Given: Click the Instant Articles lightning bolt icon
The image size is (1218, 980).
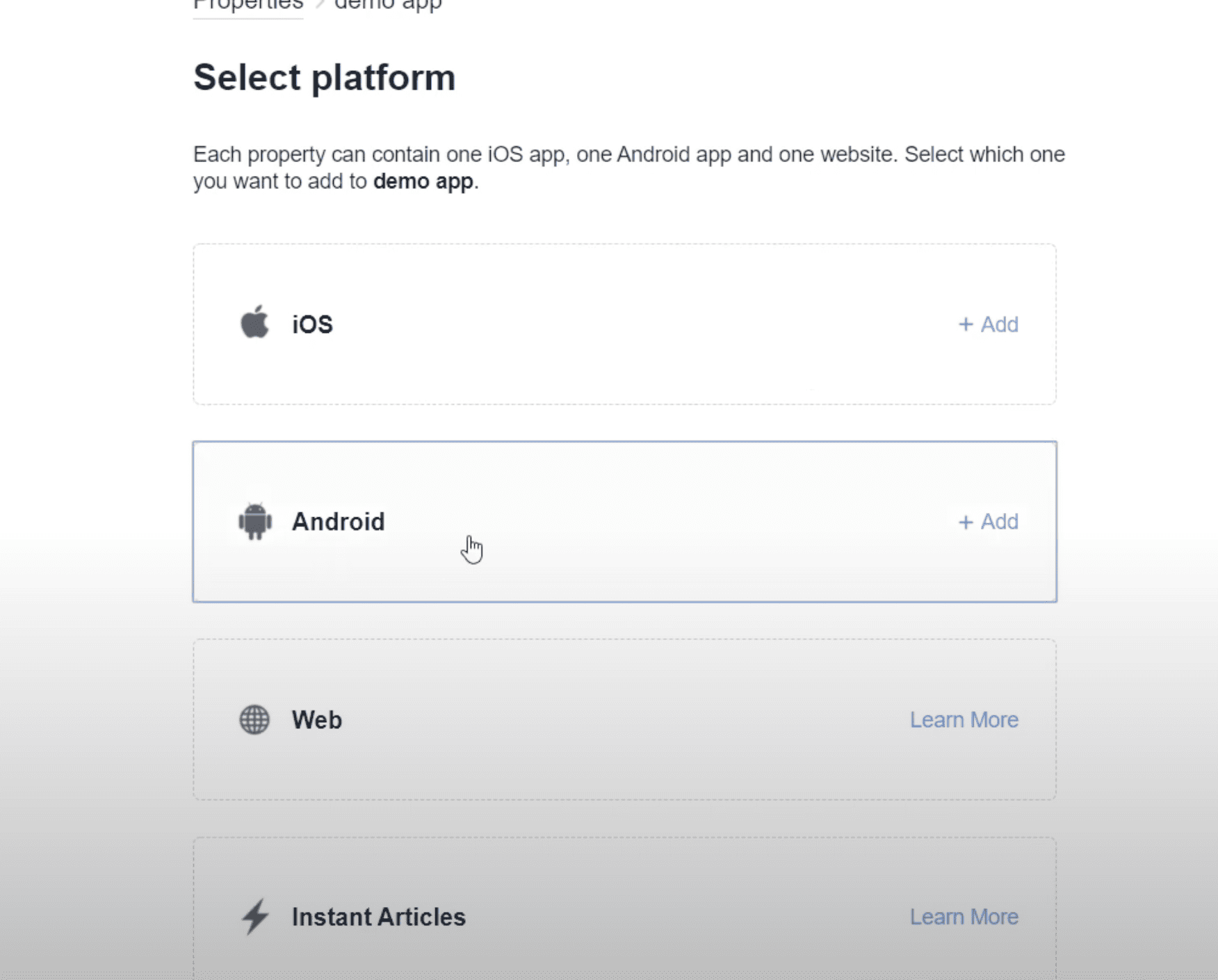Looking at the screenshot, I should pos(255,916).
